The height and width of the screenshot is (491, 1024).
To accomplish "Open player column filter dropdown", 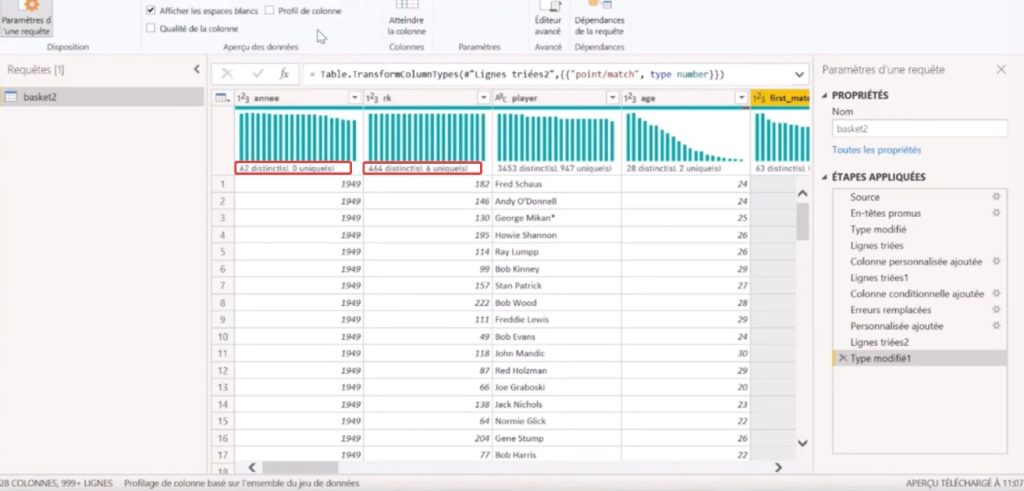I will [x=613, y=98].
